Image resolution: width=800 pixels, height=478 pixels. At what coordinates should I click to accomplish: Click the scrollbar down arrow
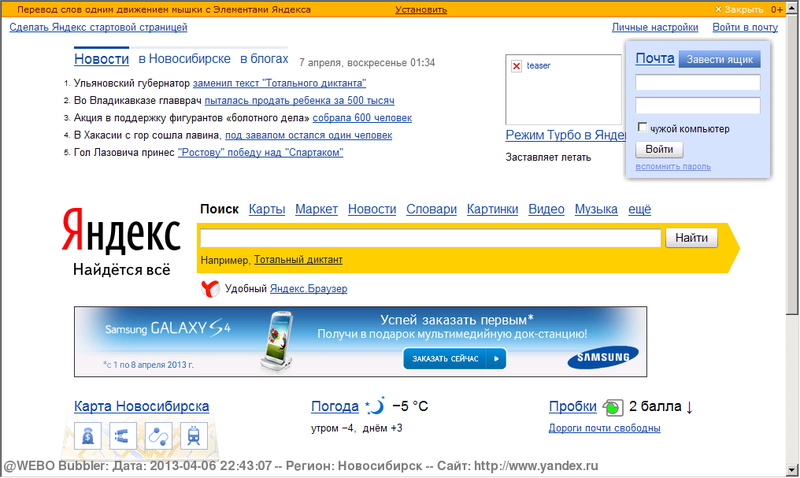[x=792, y=470]
